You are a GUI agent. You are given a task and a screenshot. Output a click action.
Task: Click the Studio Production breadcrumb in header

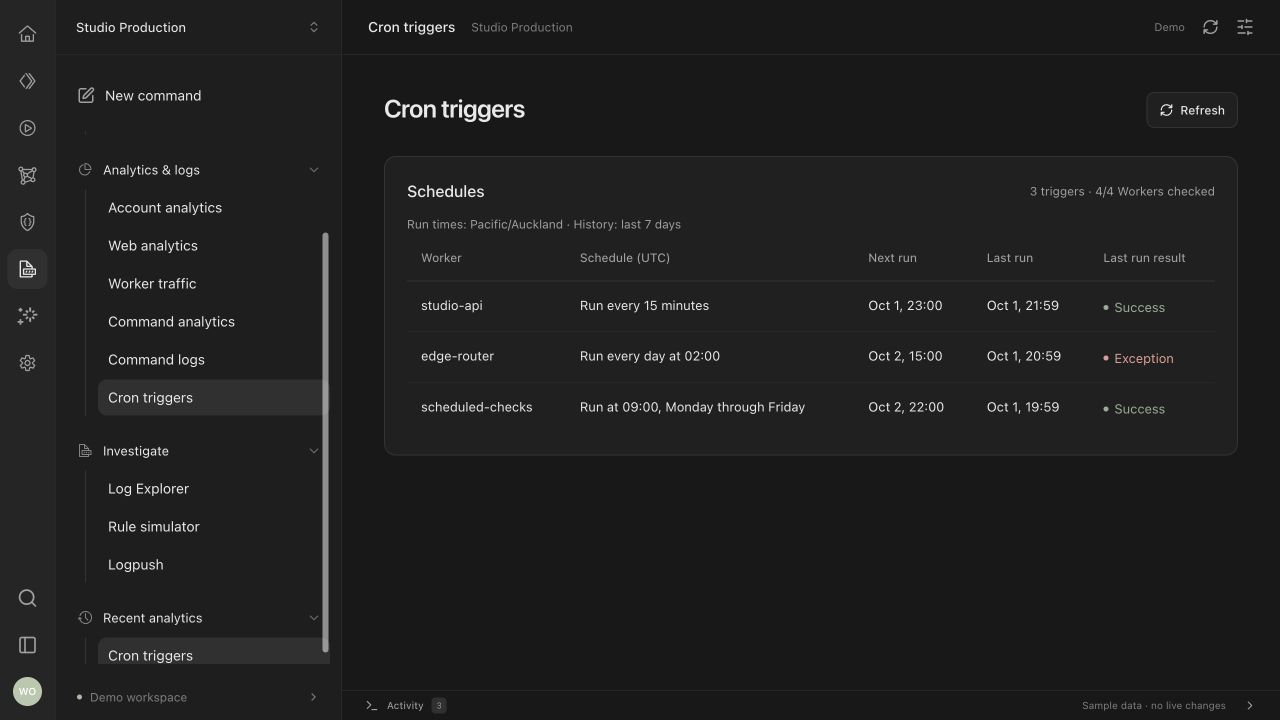click(522, 27)
